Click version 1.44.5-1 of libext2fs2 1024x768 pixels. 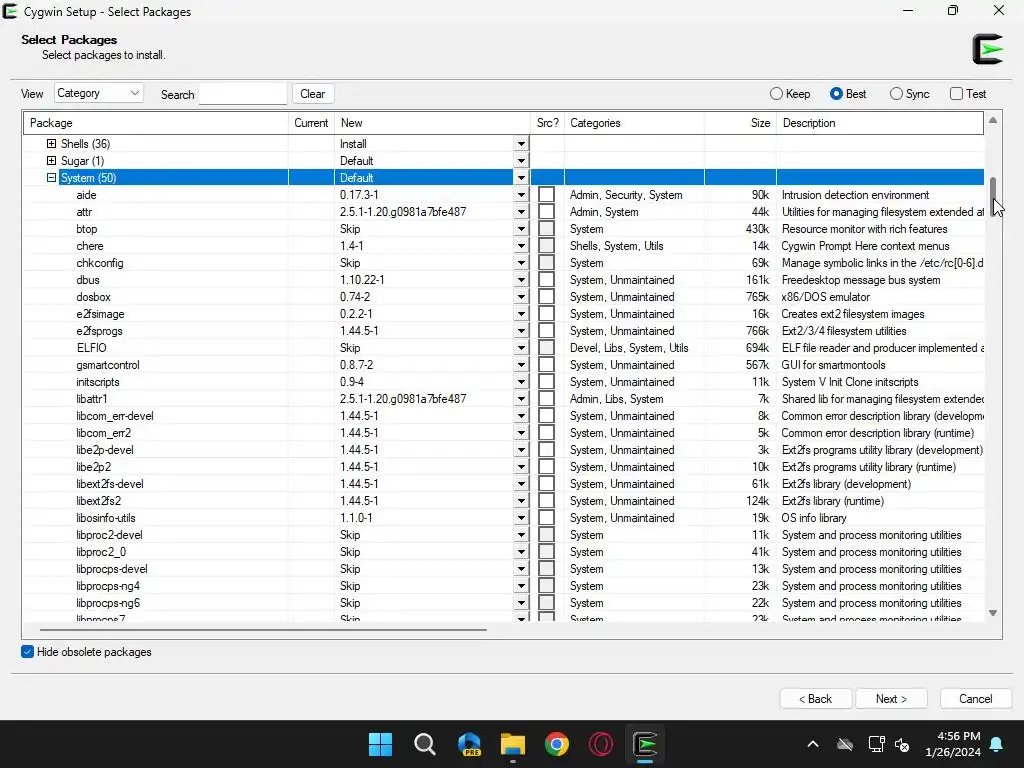tap(359, 501)
